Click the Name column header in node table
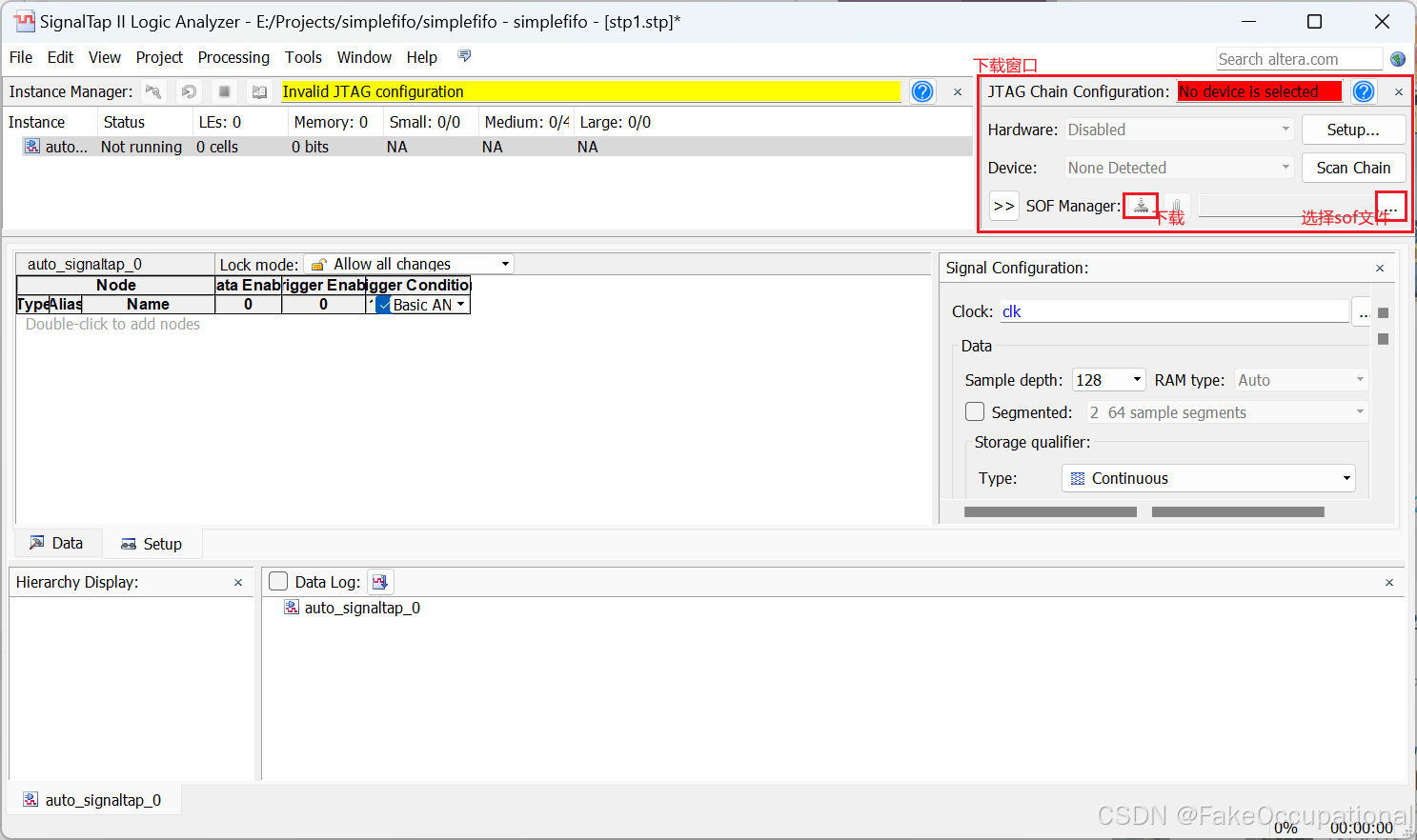Image resolution: width=1417 pixels, height=840 pixels. 148,305
